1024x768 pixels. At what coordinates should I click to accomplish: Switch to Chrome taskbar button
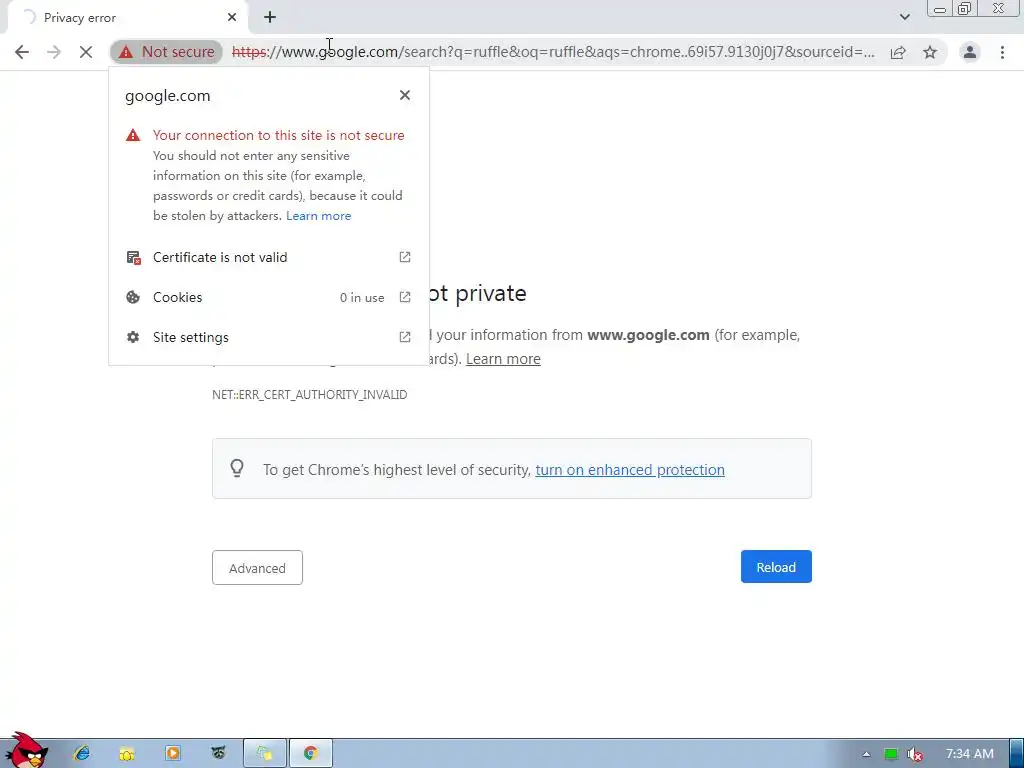pos(311,754)
